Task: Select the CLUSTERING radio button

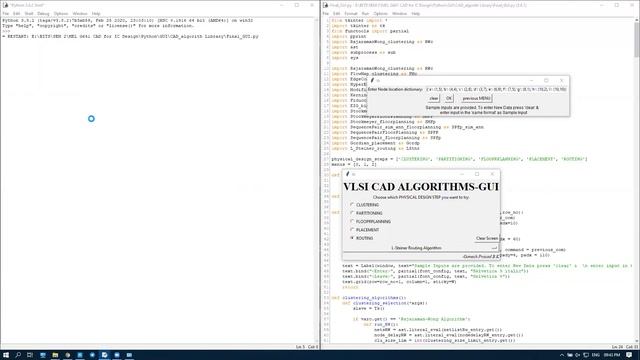Action: [352, 204]
